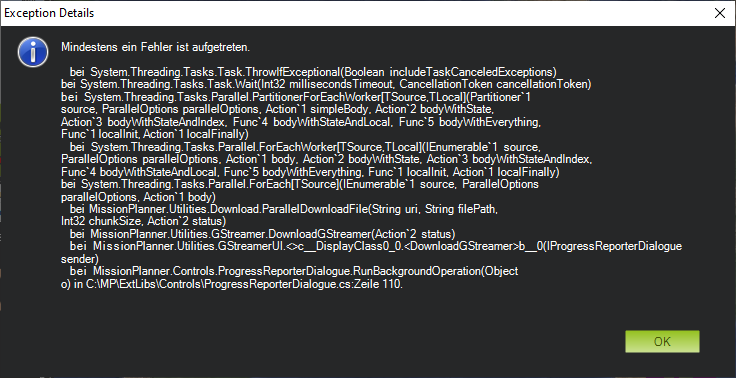The image size is (736, 378).
Task: Click the 'Mindestens ein Fehler ist aufgetreten' message
Action: pyautogui.click(x=155, y=47)
